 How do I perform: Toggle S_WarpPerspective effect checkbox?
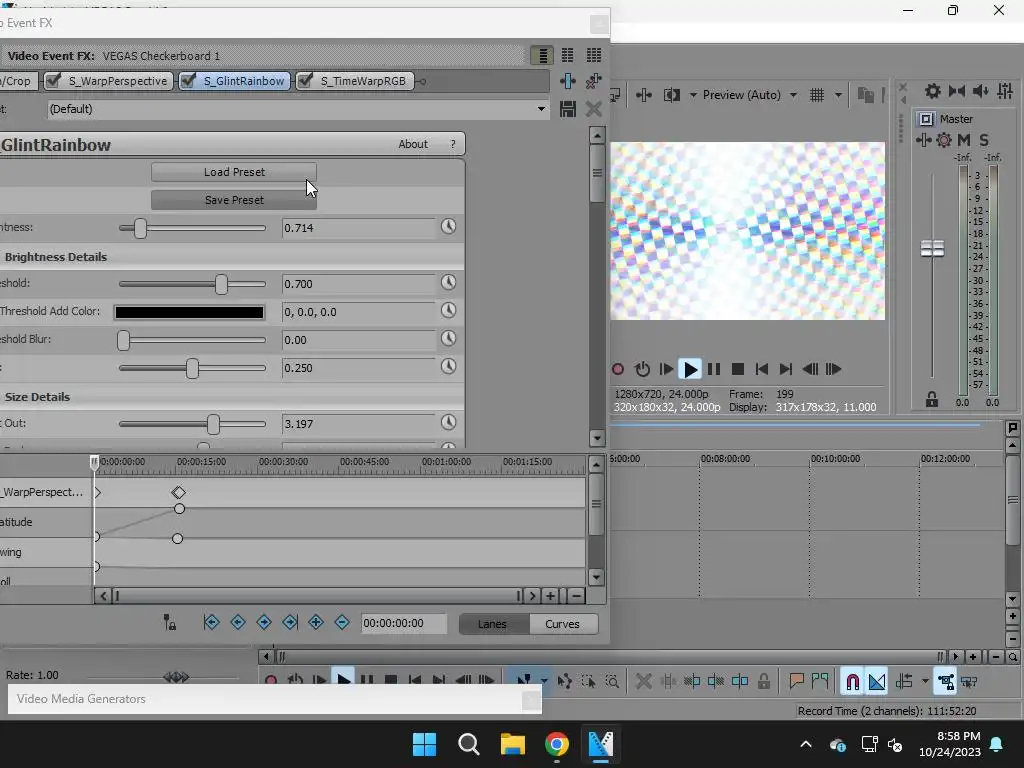54,80
